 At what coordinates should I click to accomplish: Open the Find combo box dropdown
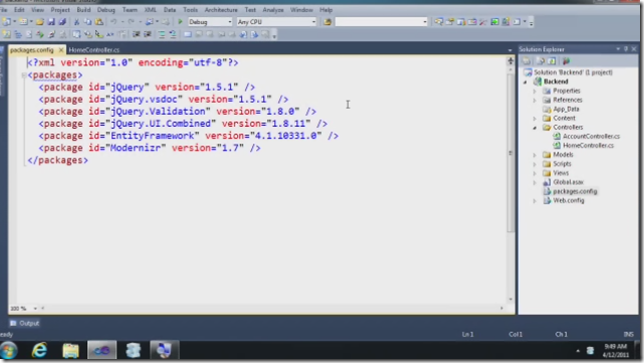point(425,22)
